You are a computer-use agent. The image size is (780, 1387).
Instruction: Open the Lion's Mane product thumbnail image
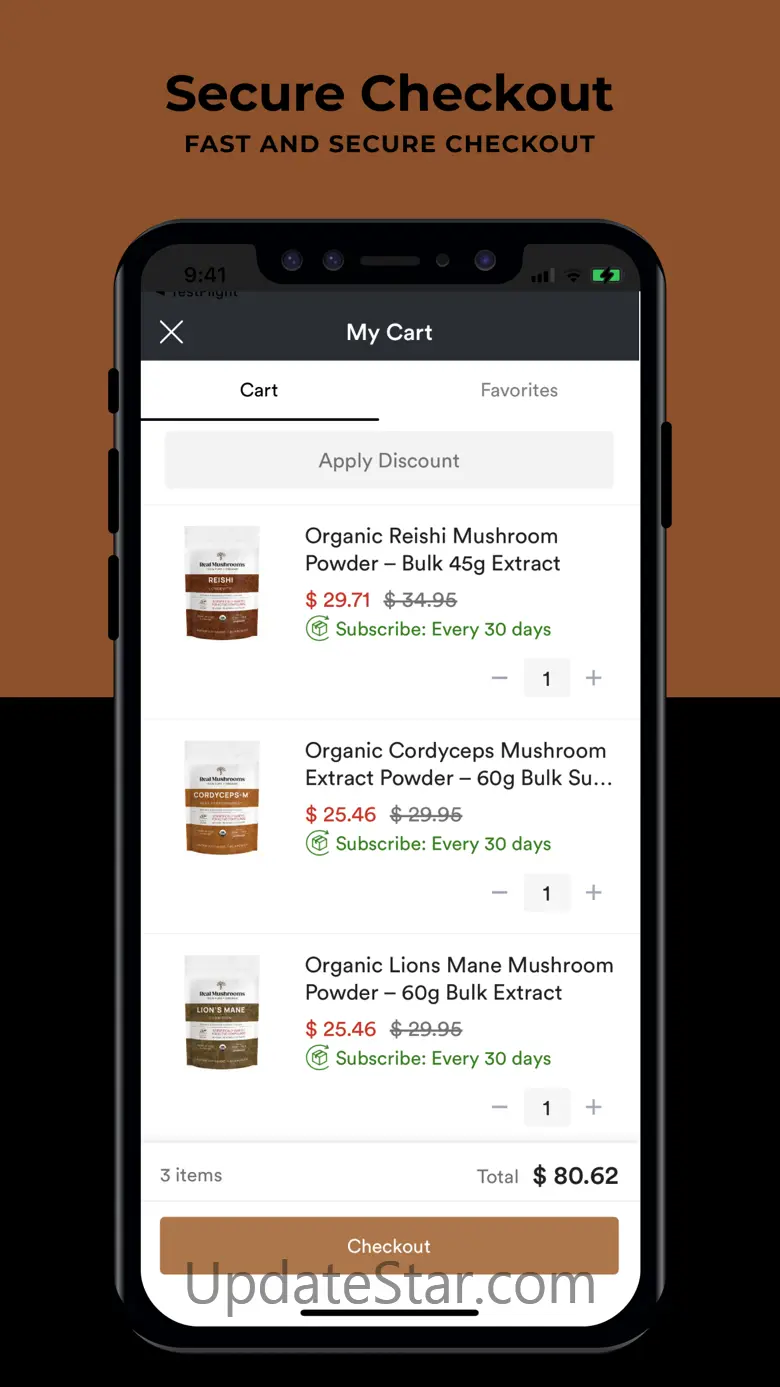coord(222,1012)
